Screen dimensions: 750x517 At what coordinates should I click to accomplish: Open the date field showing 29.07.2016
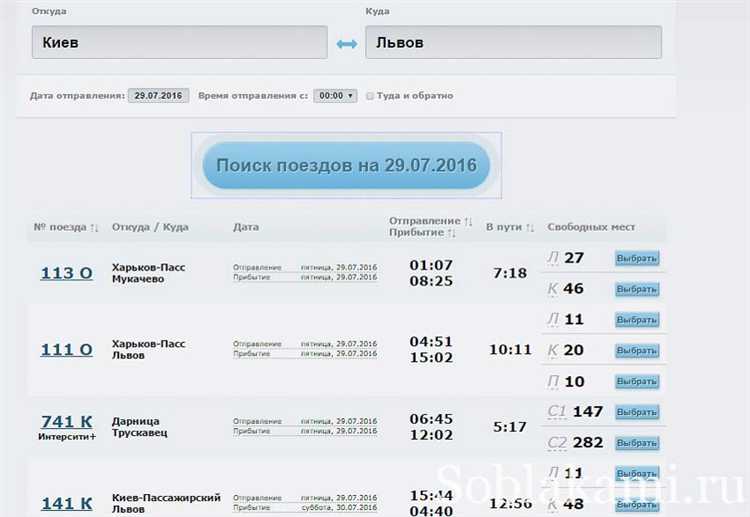click(158, 96)
